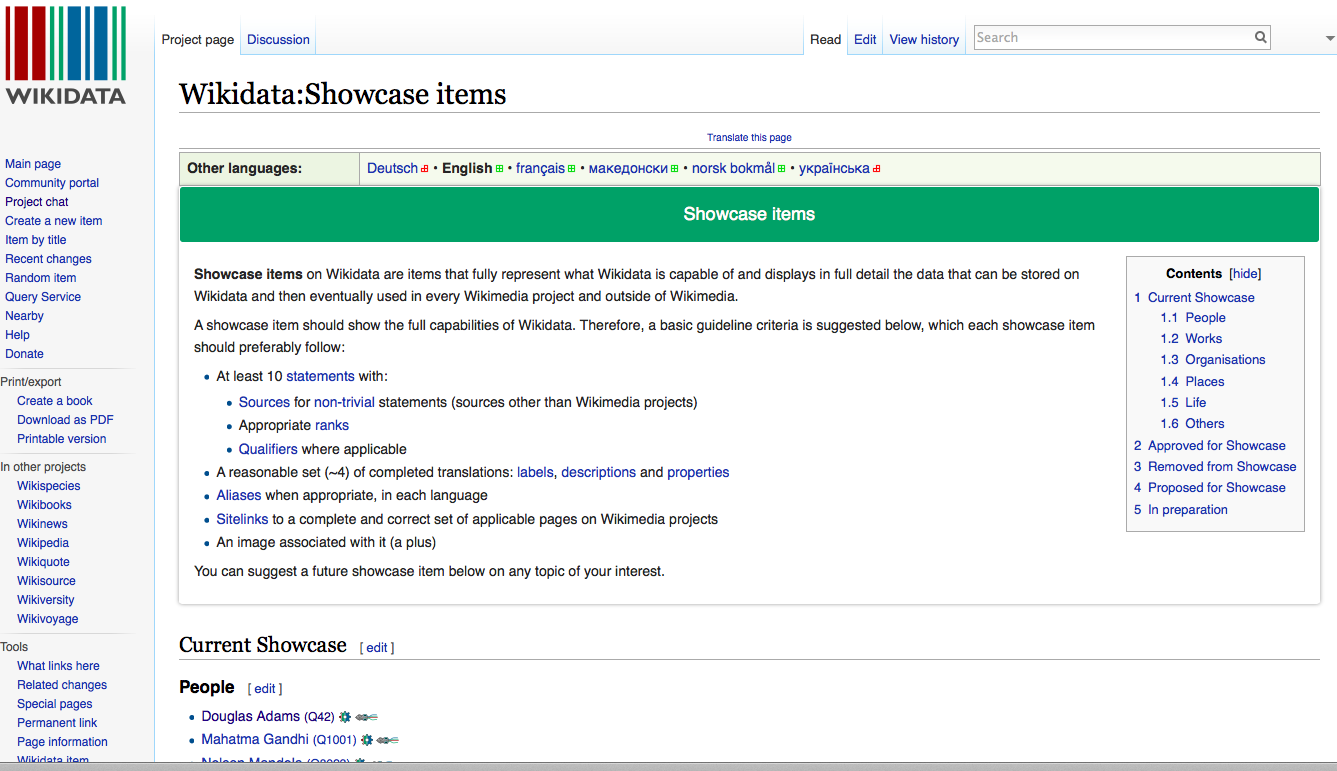Open Wikivoyage project link
Viewport: 1337px width, 771px height.
47,619
